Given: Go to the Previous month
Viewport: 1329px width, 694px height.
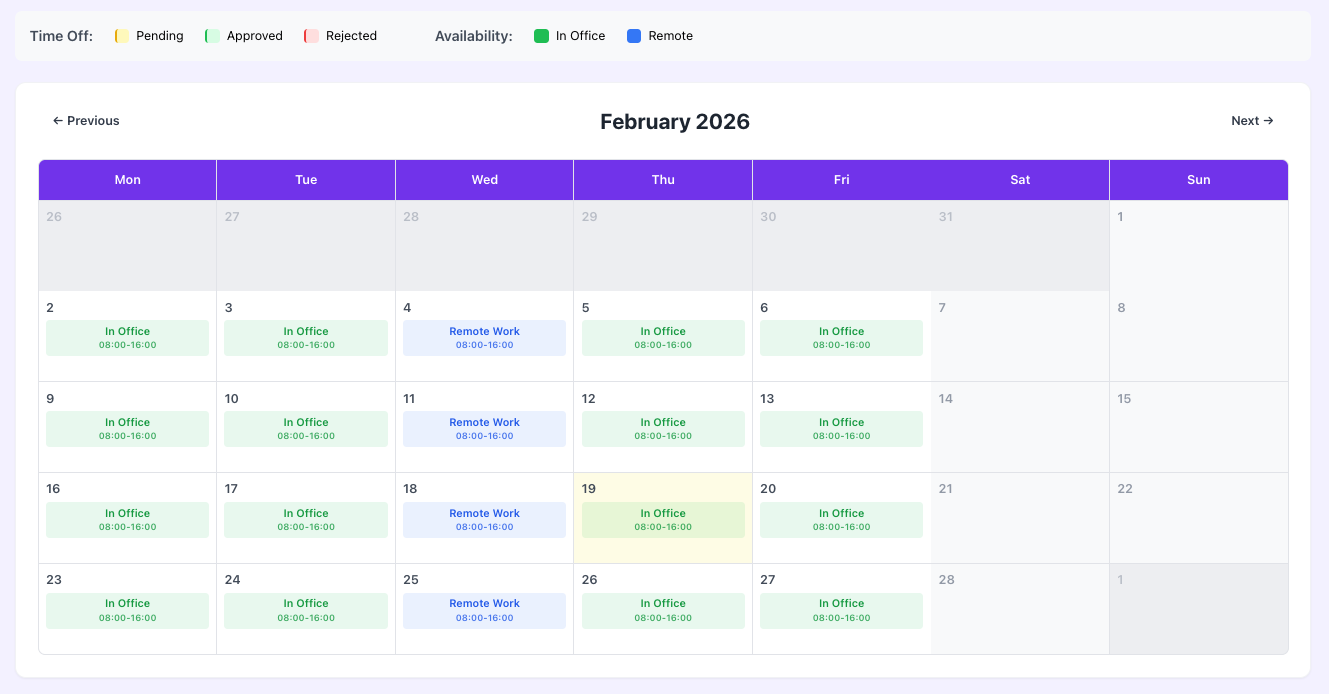Looking at the screenshot, I should [x=86, y=121].
